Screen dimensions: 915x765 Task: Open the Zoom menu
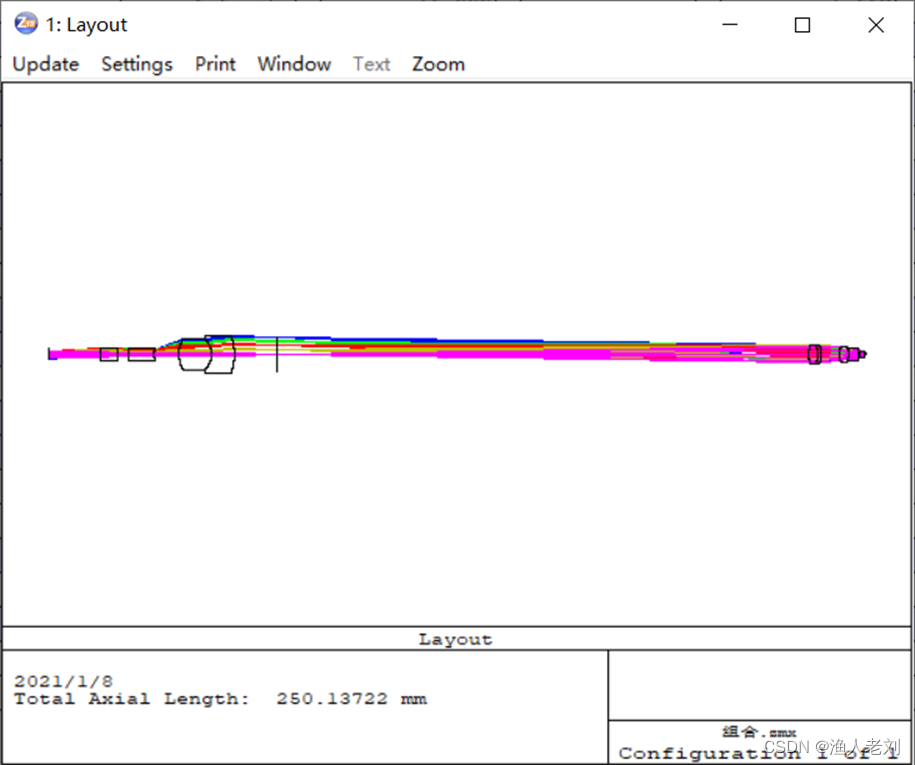click(x=438, y=64)
